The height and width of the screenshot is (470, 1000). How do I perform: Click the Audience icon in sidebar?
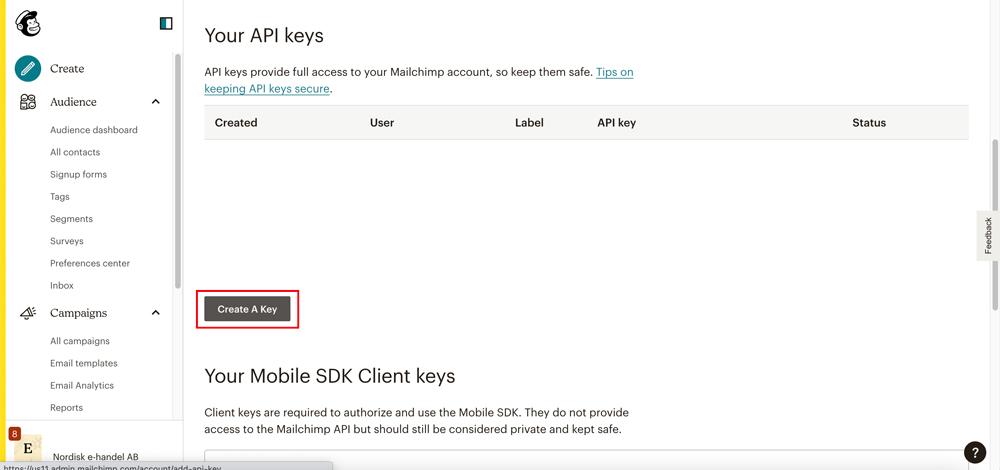27,102
